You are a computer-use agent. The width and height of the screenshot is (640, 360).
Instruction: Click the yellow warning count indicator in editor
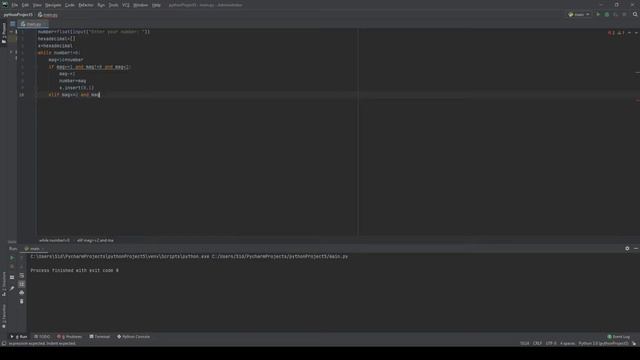click(x=621, y=33)
